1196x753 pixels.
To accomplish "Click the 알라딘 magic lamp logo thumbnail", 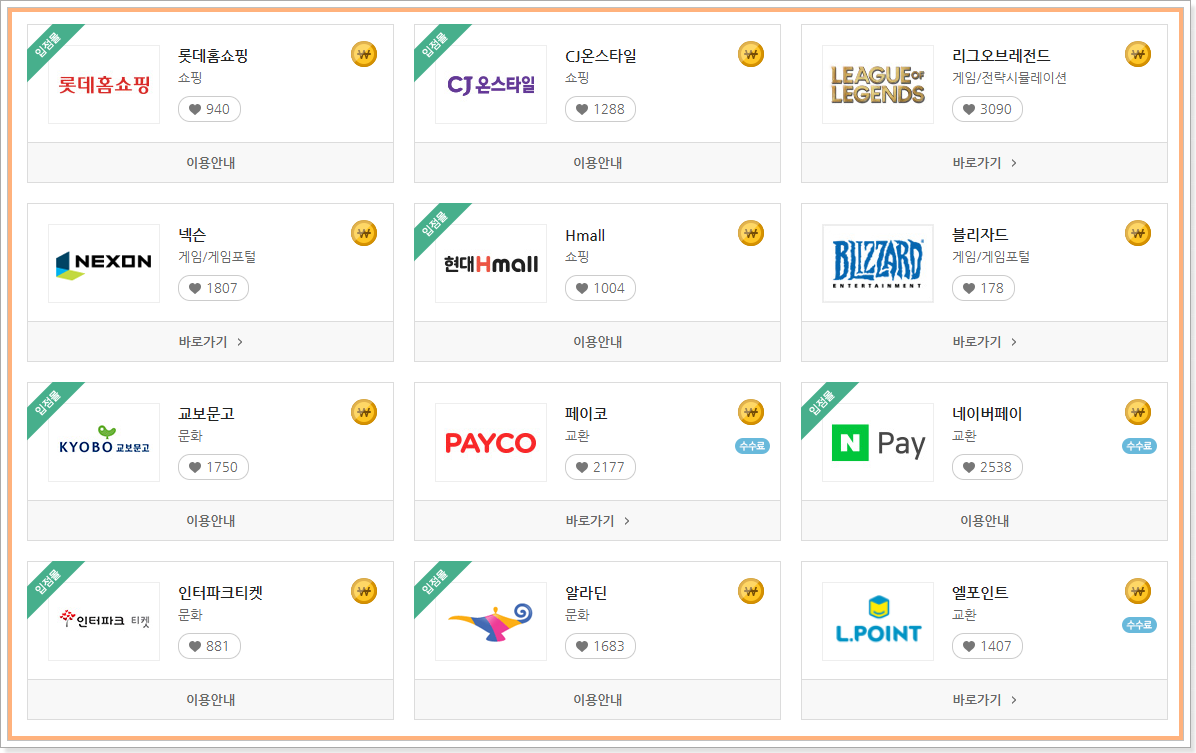I will 491,622.
